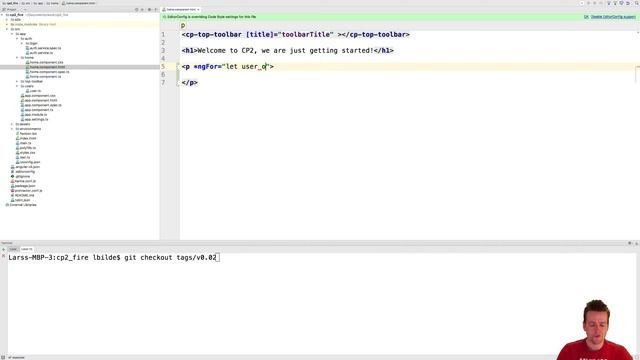
Task: Click the src breadcrumb in navigation bar
Action: pyautogui.click(x=26, y=3)
